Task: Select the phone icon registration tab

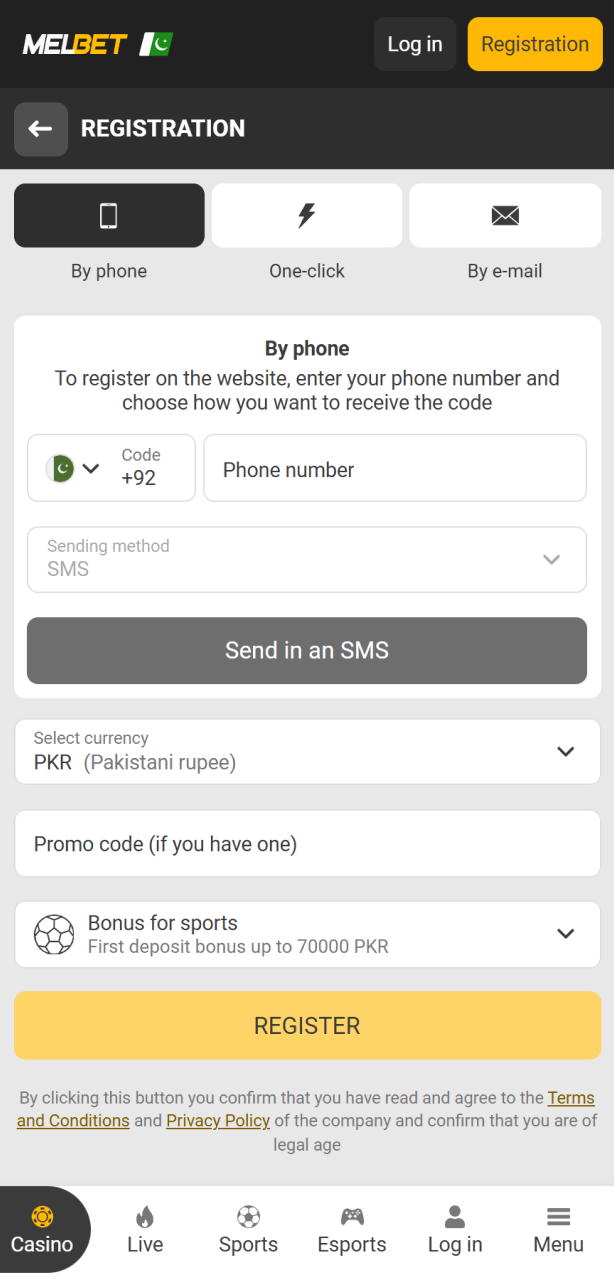Action: (x=108, y=215)
